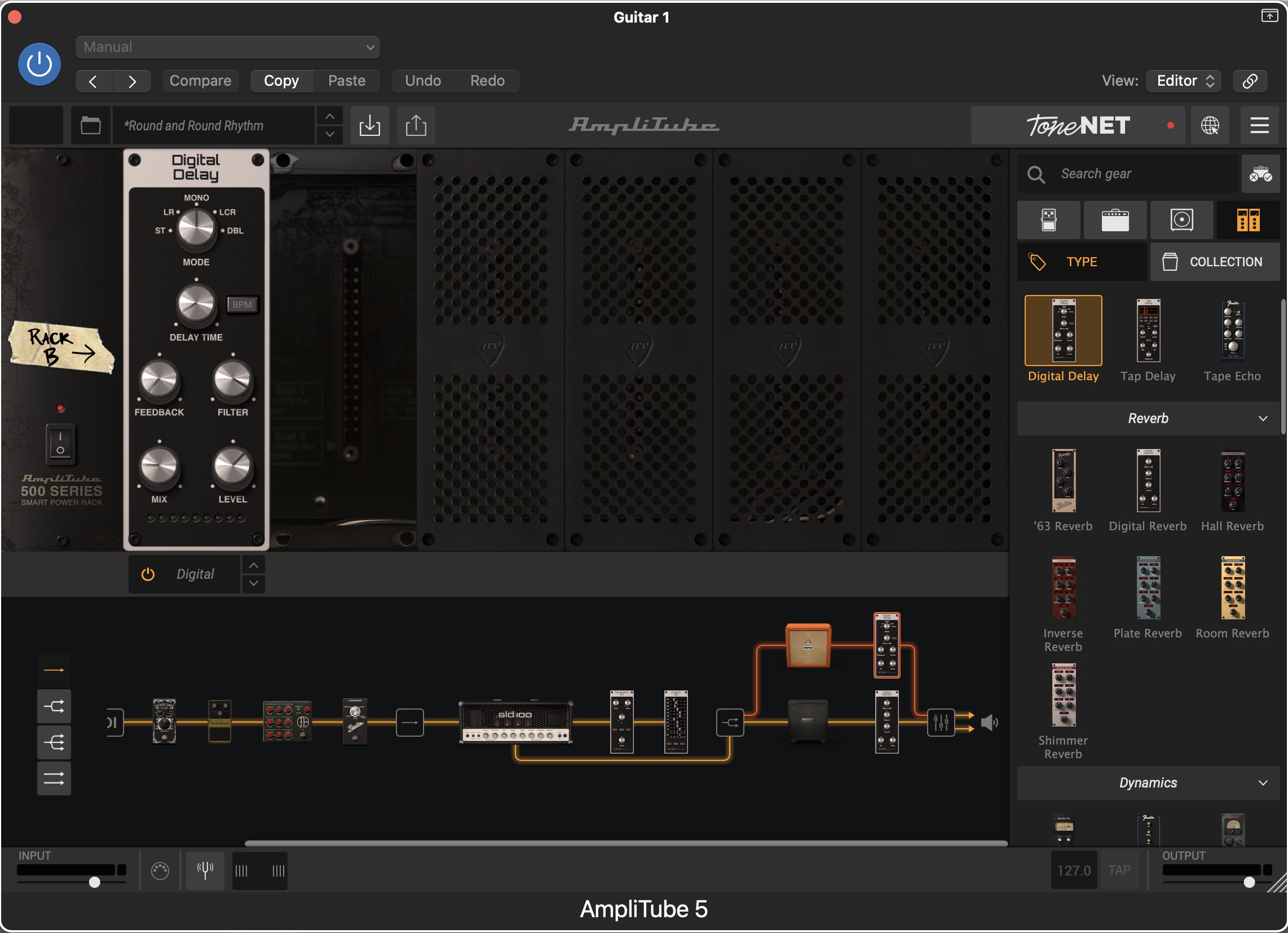Image resolution: width=1288 pixels, height=933 pixels.
Task: Select the three-way split chain layout
Action: [54, 743]
